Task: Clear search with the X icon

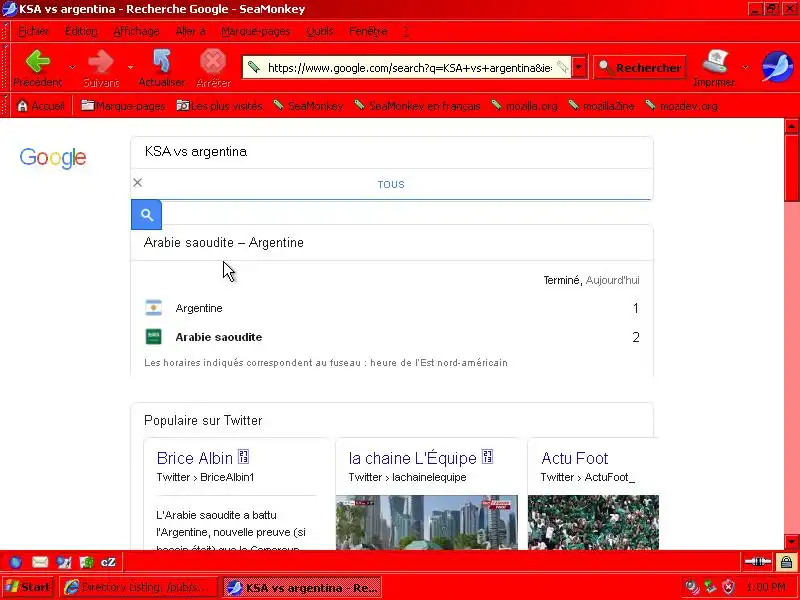Action: click(x=137, y=183)
